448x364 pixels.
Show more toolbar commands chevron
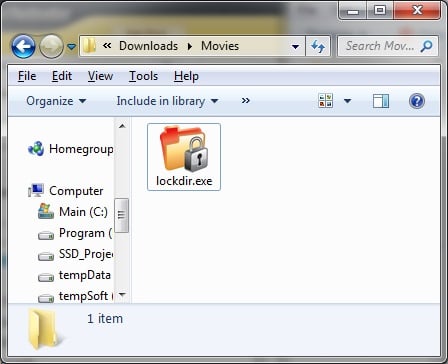click(246, 101)
